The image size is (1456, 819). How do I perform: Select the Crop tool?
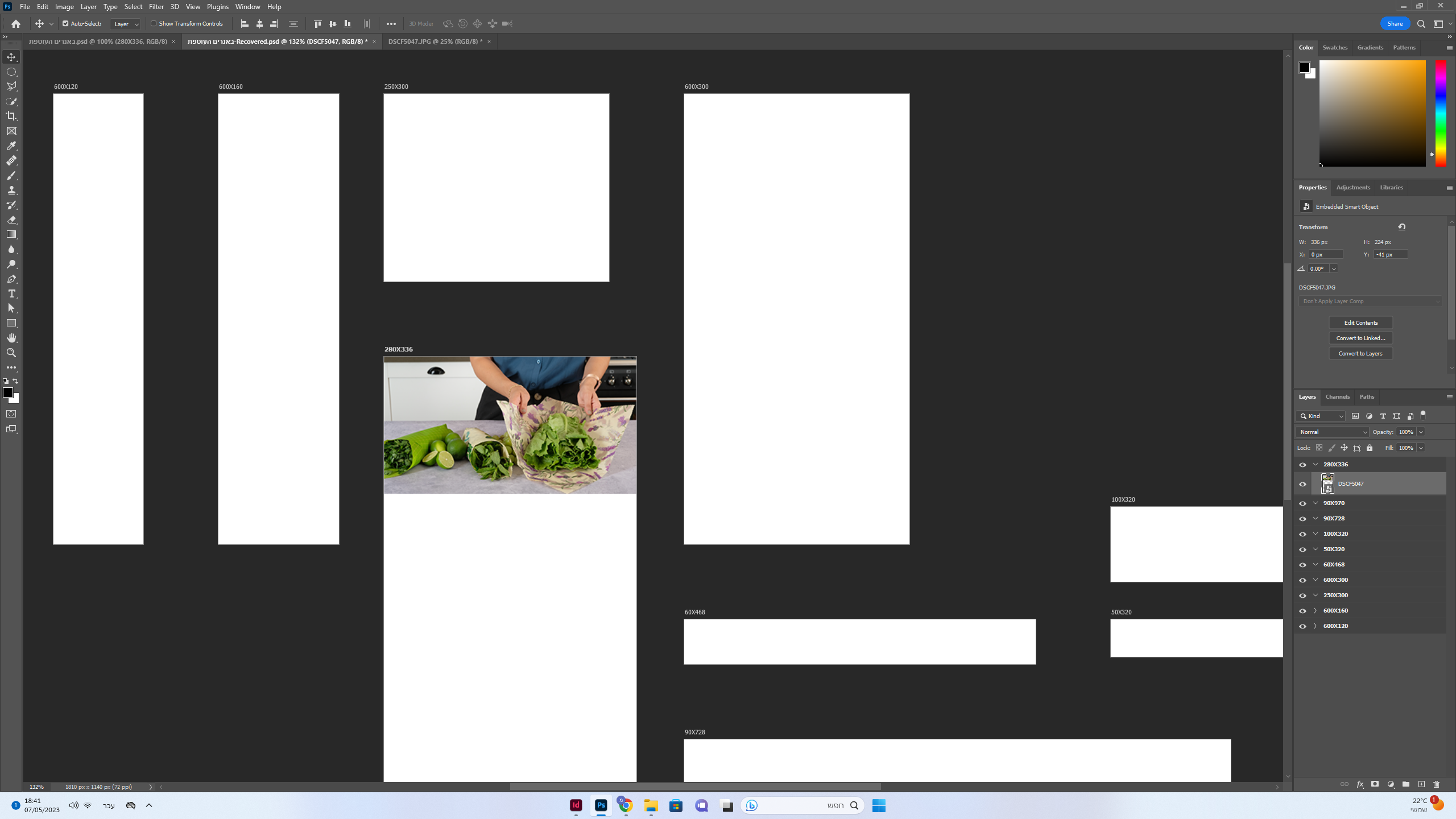point(11,116)
